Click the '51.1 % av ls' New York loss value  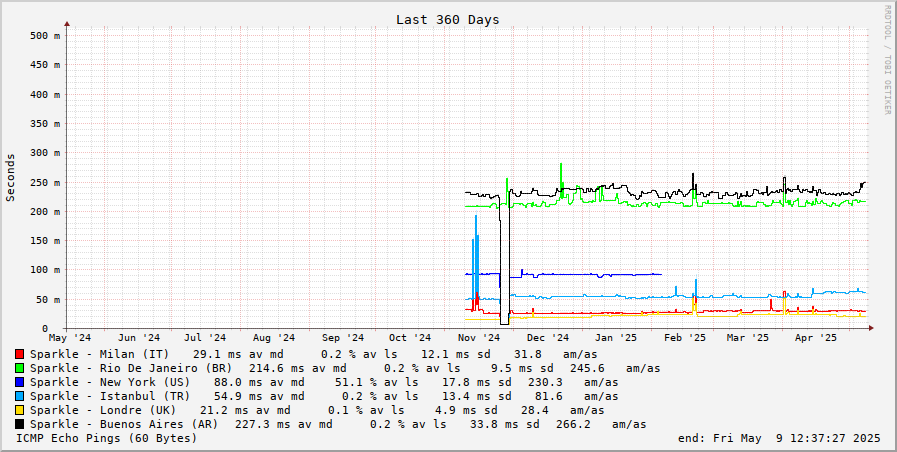pyautogui.click(x=376, y=382)
